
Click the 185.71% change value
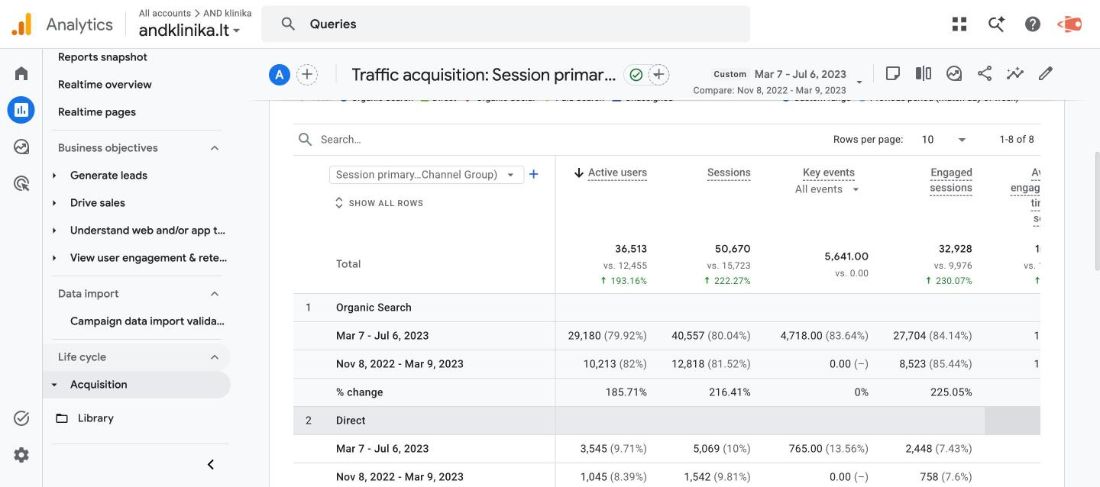click(626, 392)
